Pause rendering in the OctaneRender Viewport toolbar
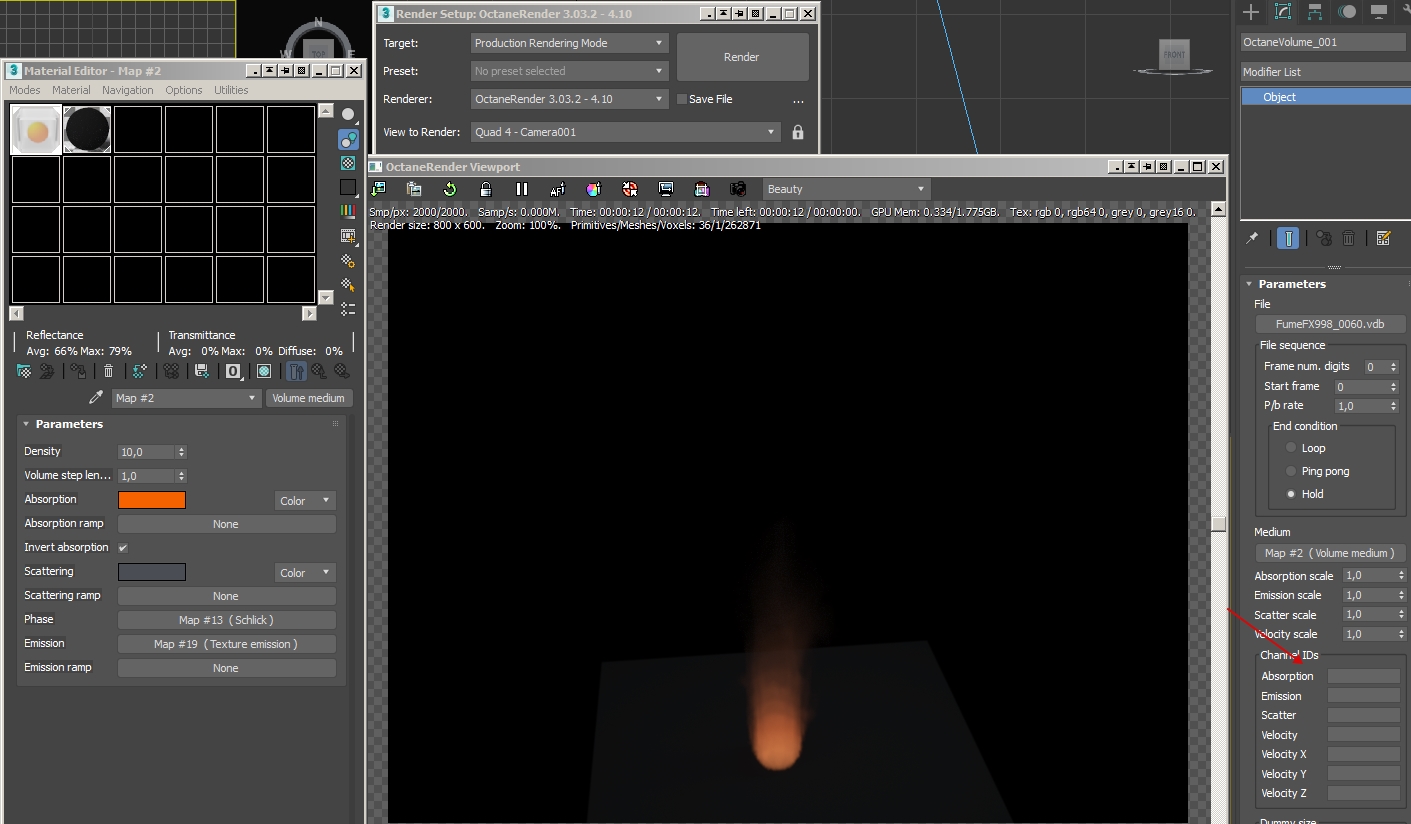 pyautogui.click(x=522, y=189)
